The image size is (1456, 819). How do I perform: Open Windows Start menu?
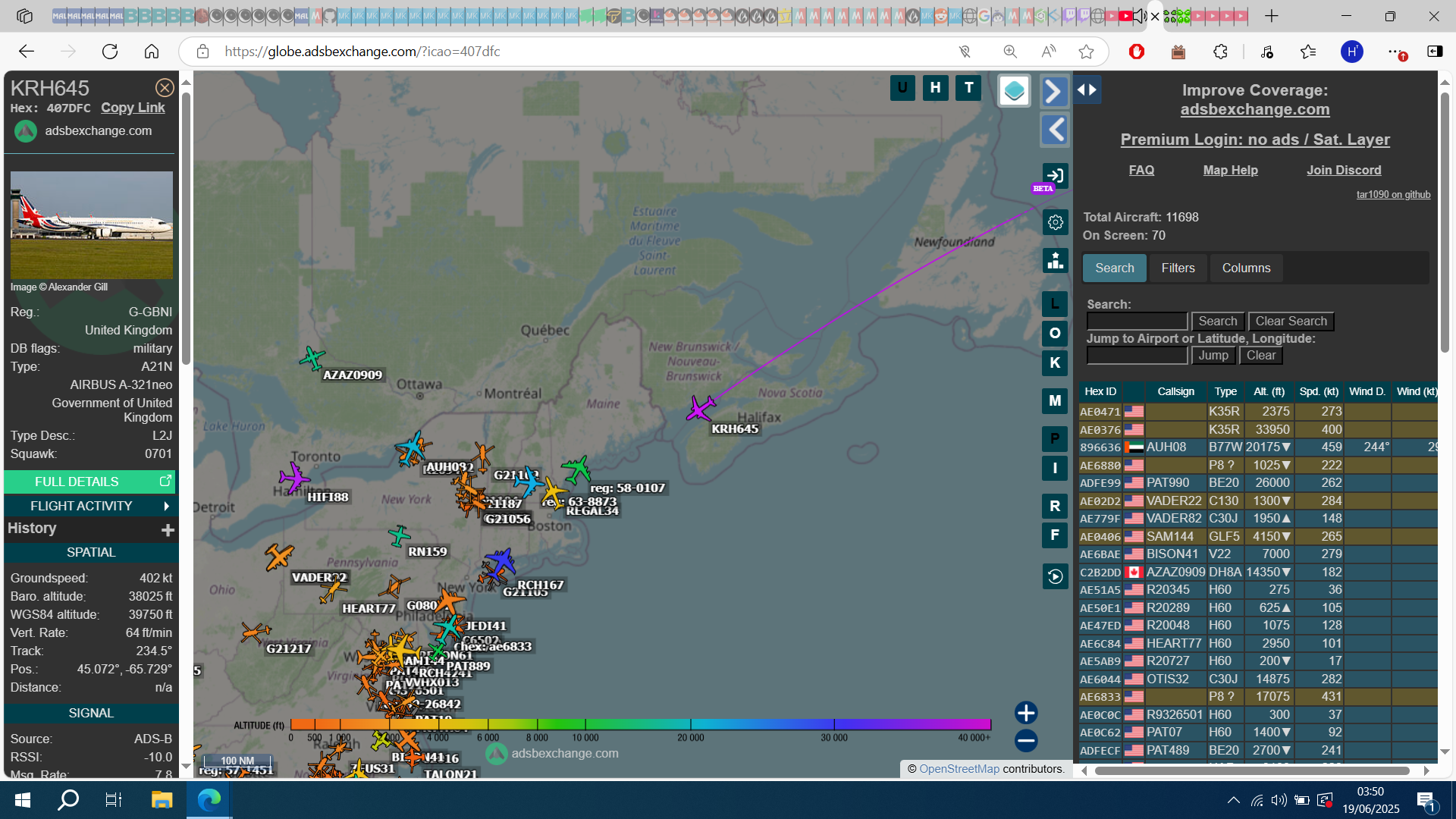point(22,799)
